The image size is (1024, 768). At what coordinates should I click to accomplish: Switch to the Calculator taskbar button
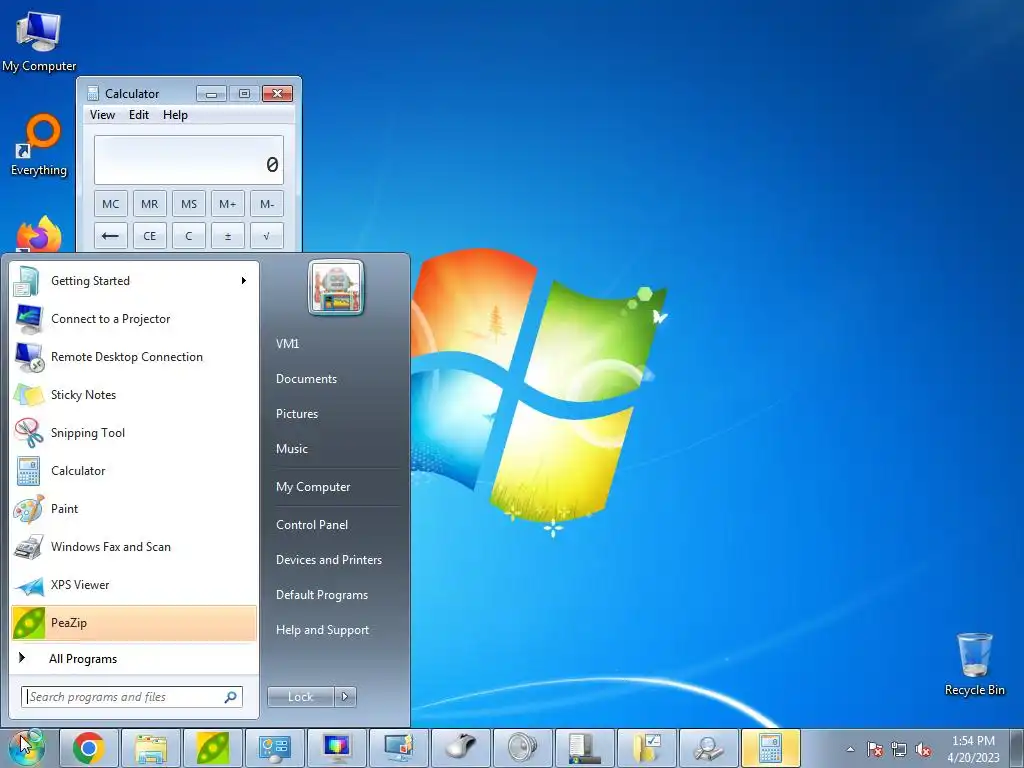771,748
